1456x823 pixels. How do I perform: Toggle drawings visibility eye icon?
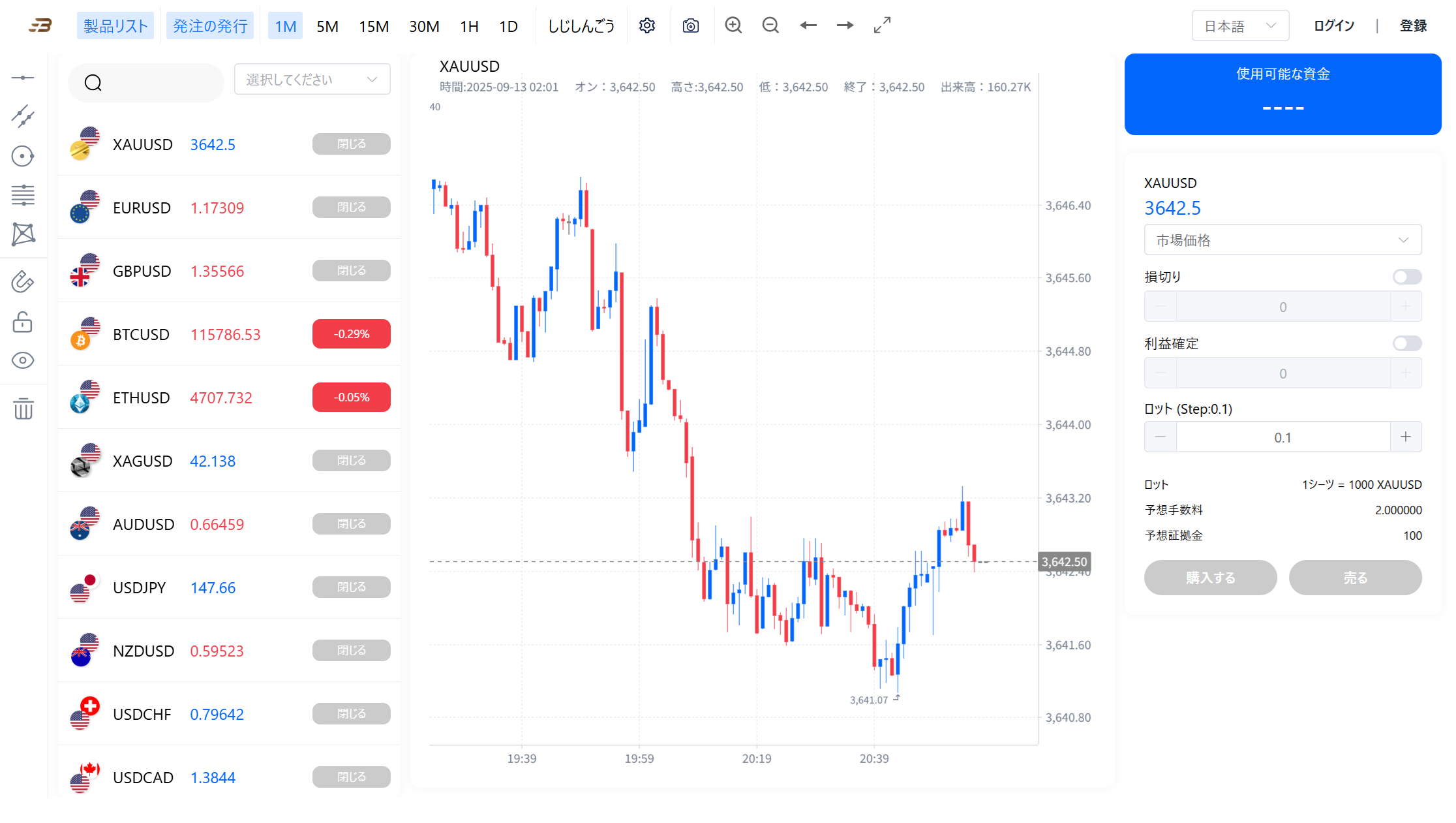click(x=23, y=360)
